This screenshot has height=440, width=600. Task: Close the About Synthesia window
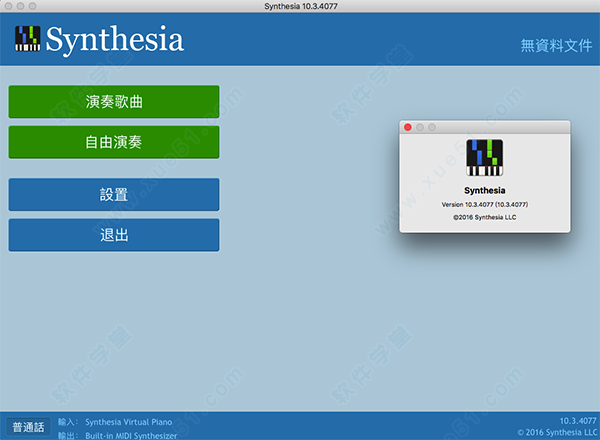[408, 127]
